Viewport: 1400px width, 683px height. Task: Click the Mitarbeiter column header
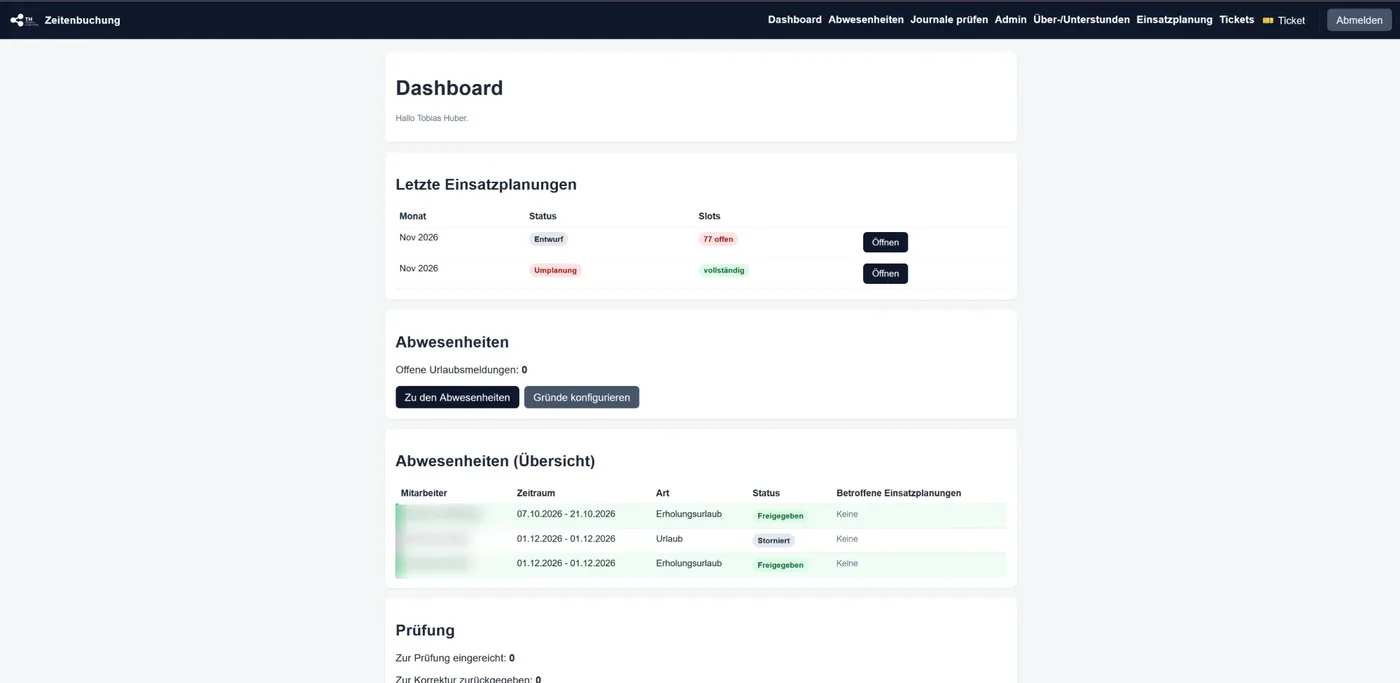(424, 493)
